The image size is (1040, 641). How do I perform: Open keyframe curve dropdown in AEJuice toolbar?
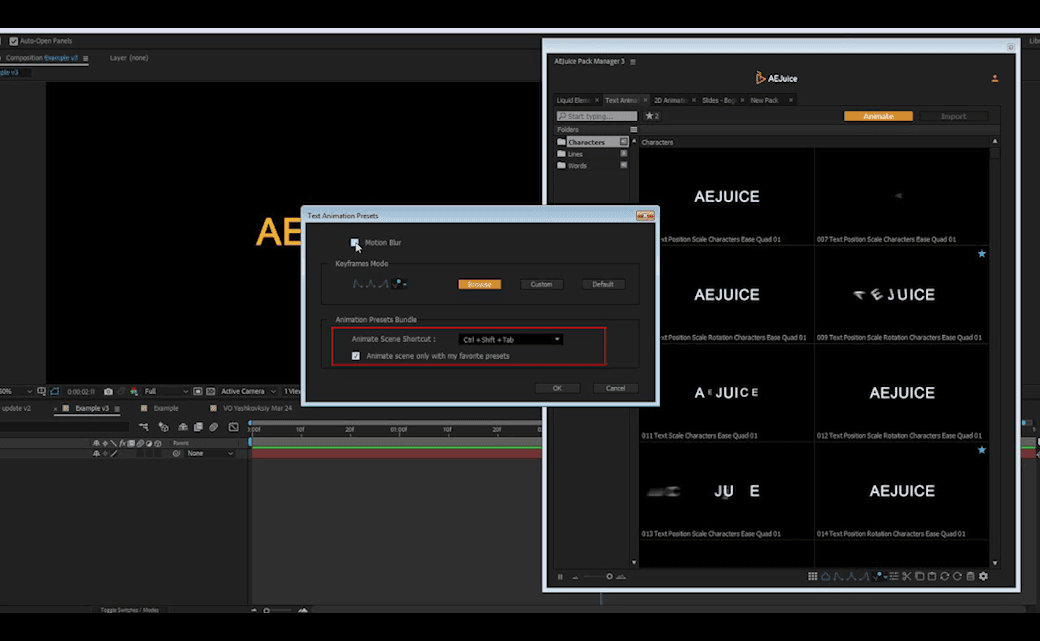pyautogui.click(x=881, y=577)
